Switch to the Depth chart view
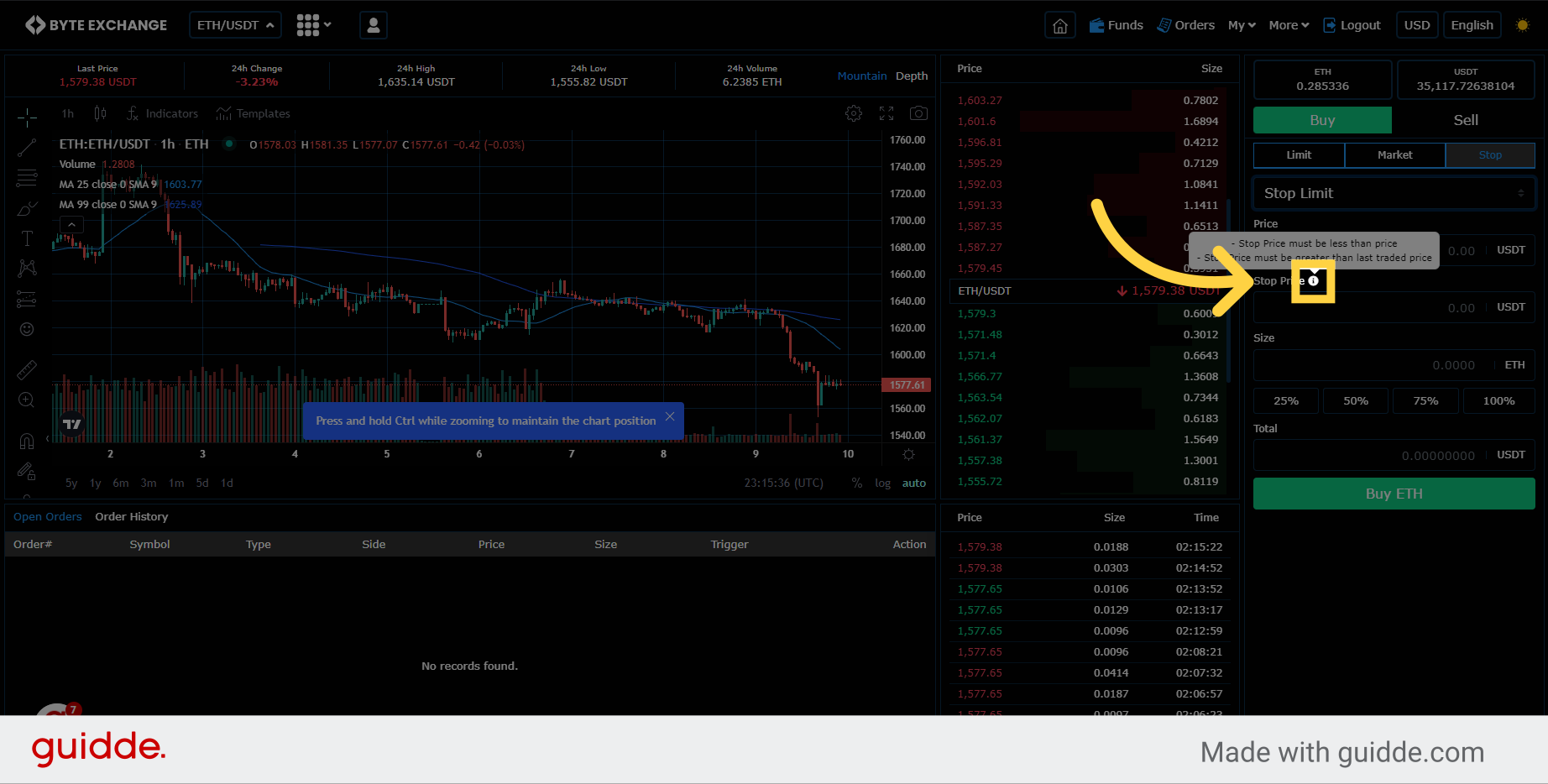 912,76
